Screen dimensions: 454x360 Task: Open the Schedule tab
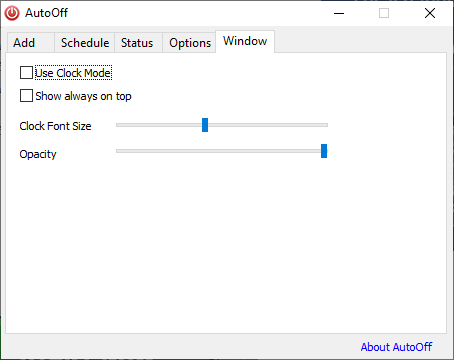coord(85,43)
